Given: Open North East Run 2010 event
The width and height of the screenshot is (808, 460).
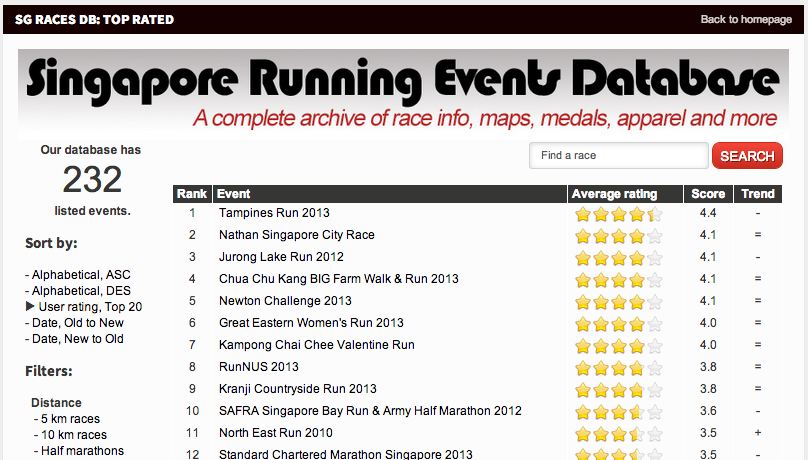Looking at the screenshot, I should (276, 433).
